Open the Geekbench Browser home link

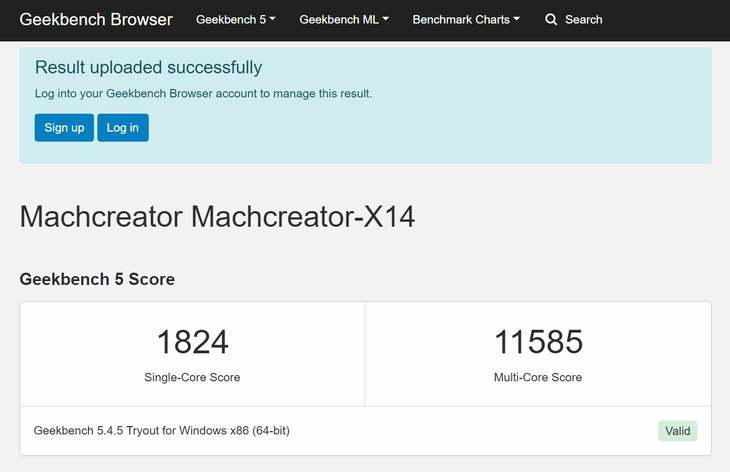pyautogui.click(x=96, y=20)
